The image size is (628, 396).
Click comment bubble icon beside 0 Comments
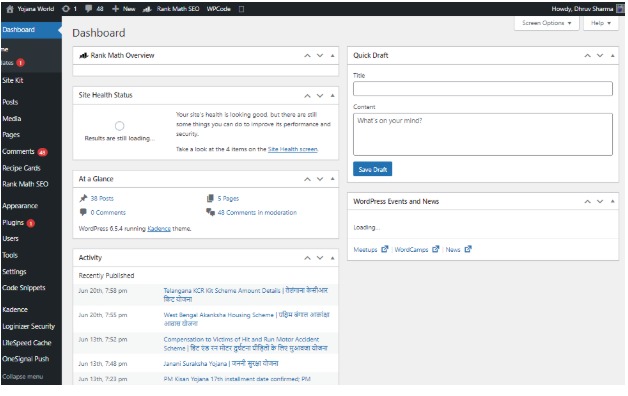(83, 212)
